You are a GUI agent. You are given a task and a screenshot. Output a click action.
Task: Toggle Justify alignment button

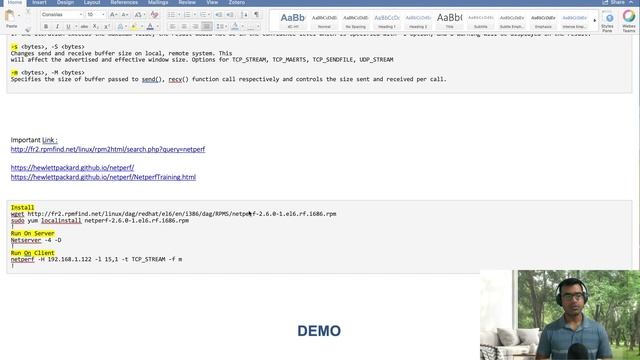(x=207, y=27)
